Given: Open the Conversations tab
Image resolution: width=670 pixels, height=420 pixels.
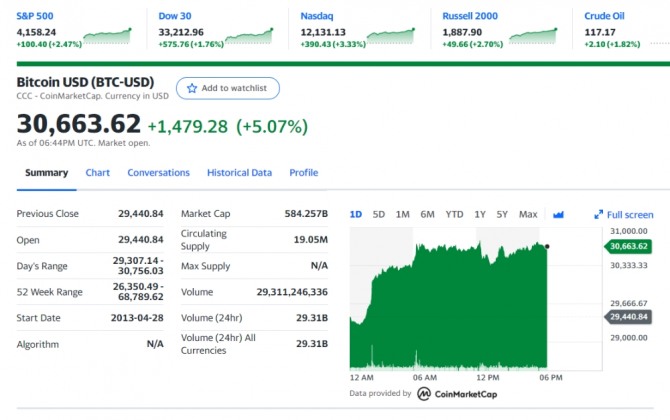Looking at the screenshot, I should [158, 173].
